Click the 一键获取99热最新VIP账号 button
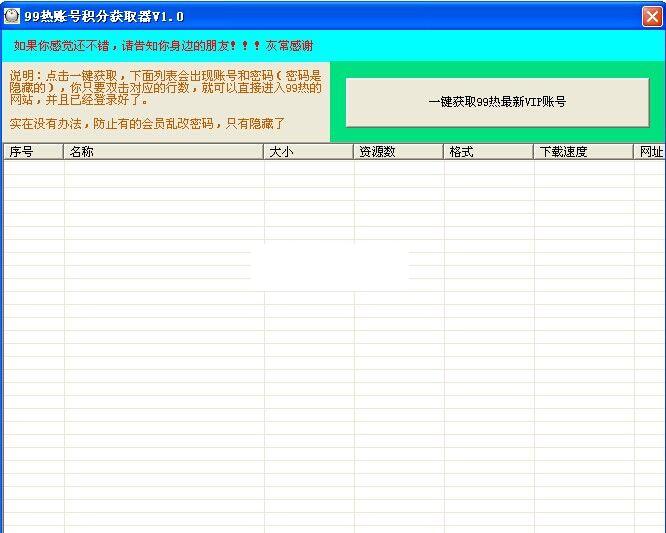The width and height of the screenshot is (666, 533). click(497, 102)
